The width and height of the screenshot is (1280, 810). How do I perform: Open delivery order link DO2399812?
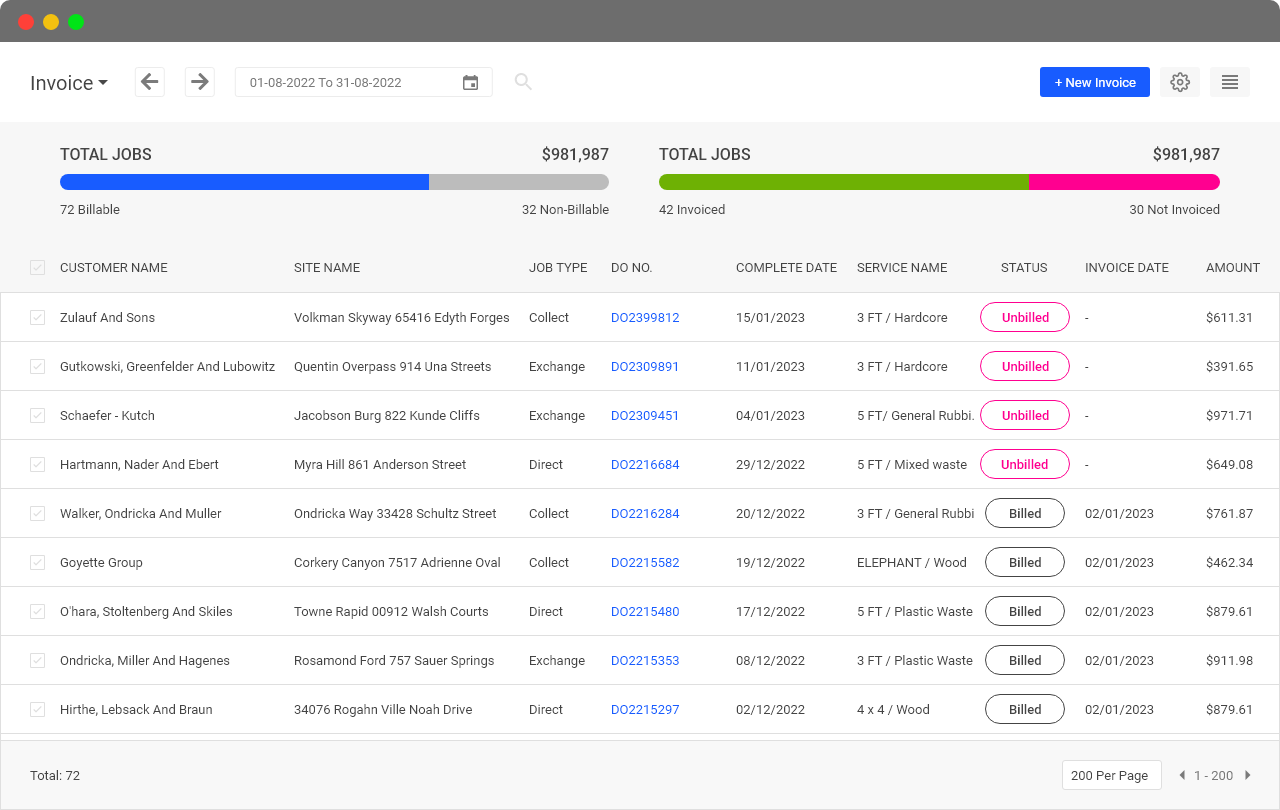pos(645,318)
